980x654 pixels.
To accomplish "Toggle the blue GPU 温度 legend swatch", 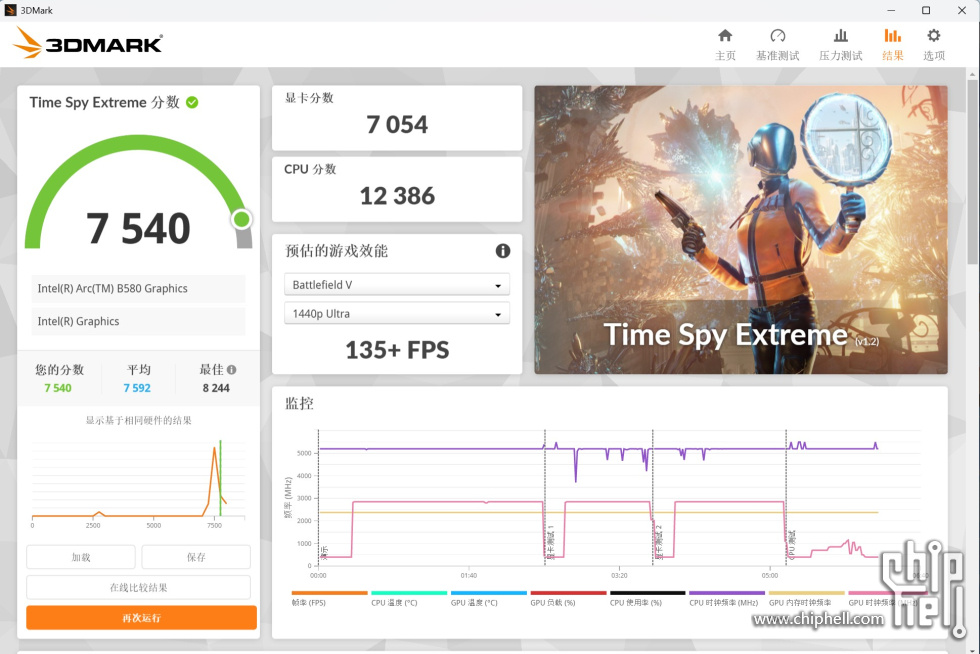I will click(x=489, y=593).
